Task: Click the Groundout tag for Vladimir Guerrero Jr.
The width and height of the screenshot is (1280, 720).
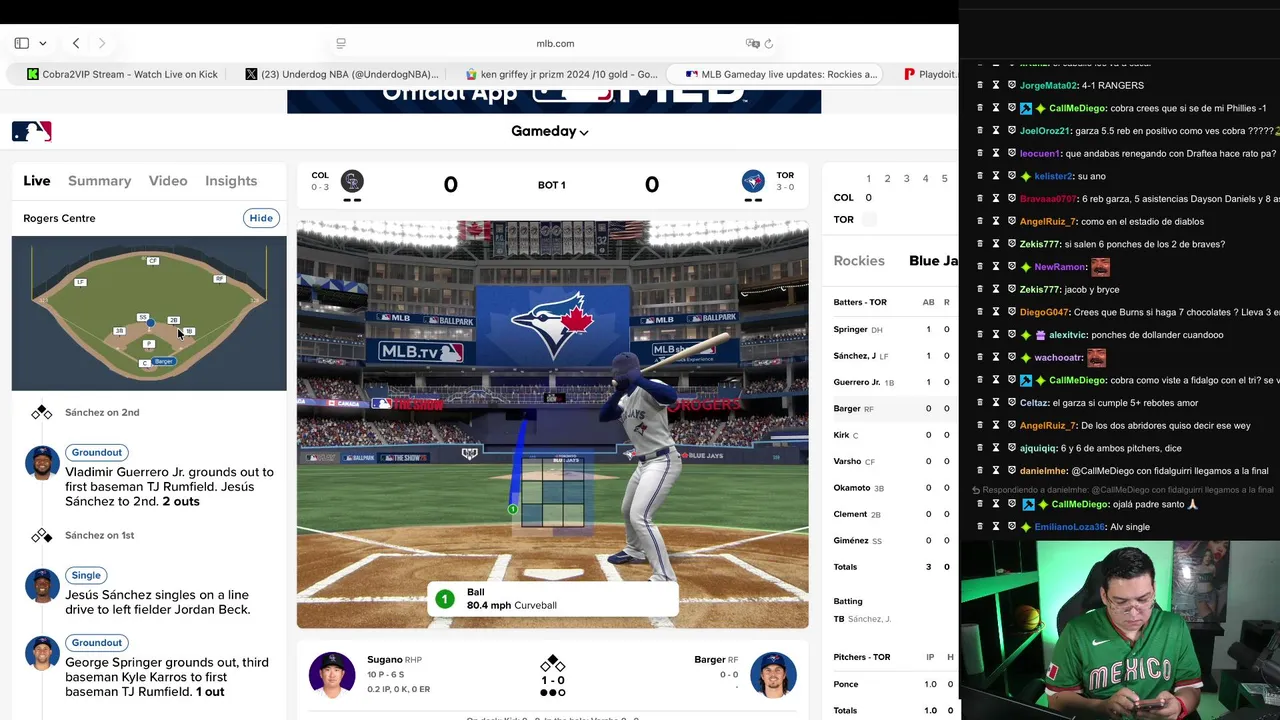Action: pyautogui.click(x=97, y=452)
